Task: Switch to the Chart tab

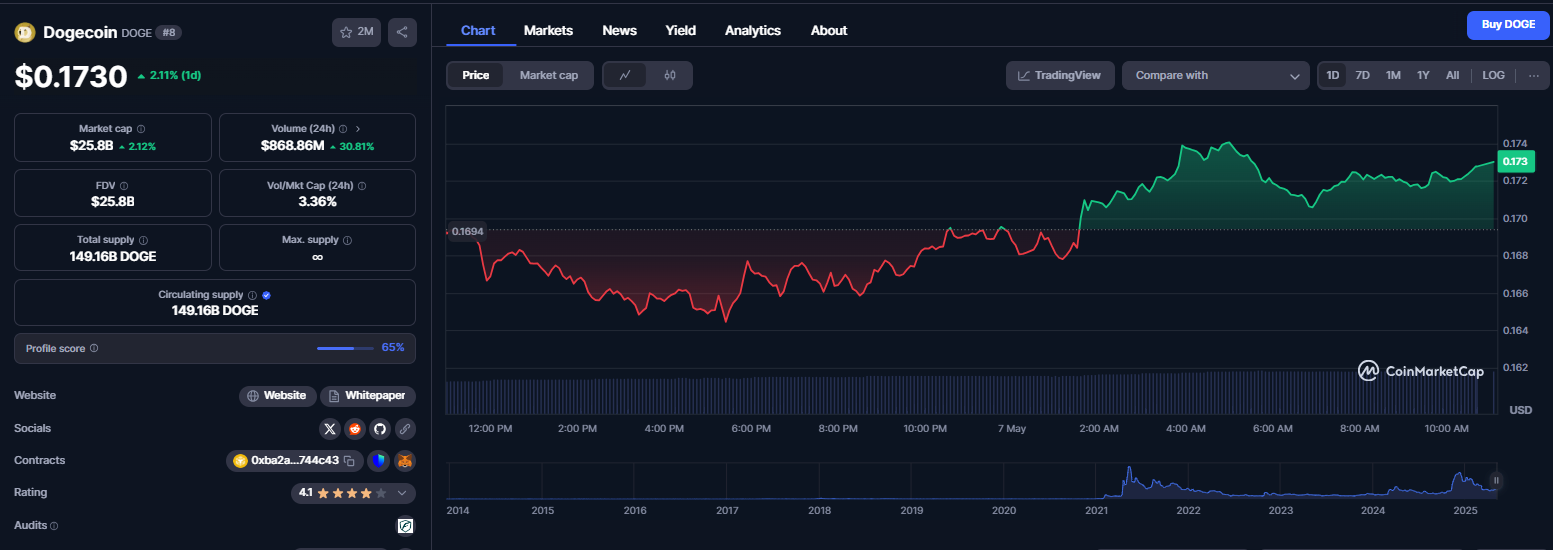Action: click(478, 30)
